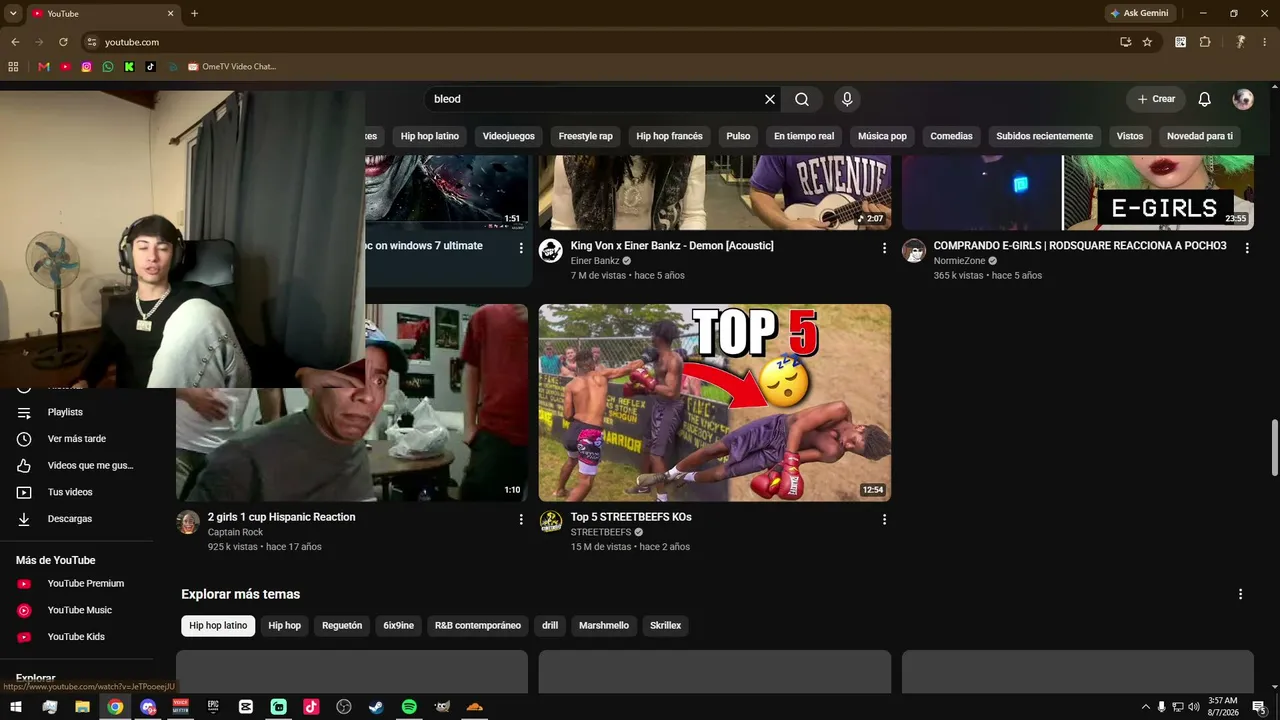This screenshot has width=1280, height=720.
Task: Select the drill topic chip
Action: 550,626
